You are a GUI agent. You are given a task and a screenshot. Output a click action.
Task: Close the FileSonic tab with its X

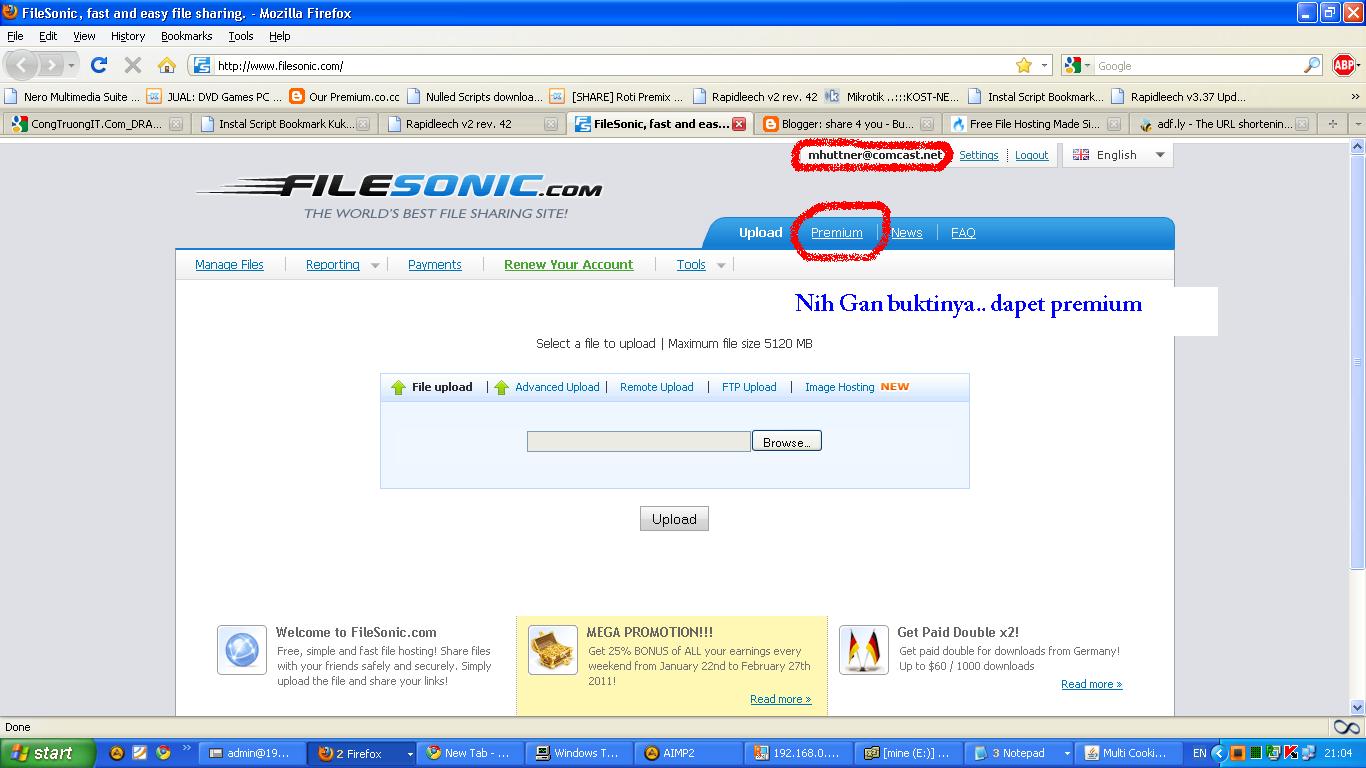[x=739, y=124]
